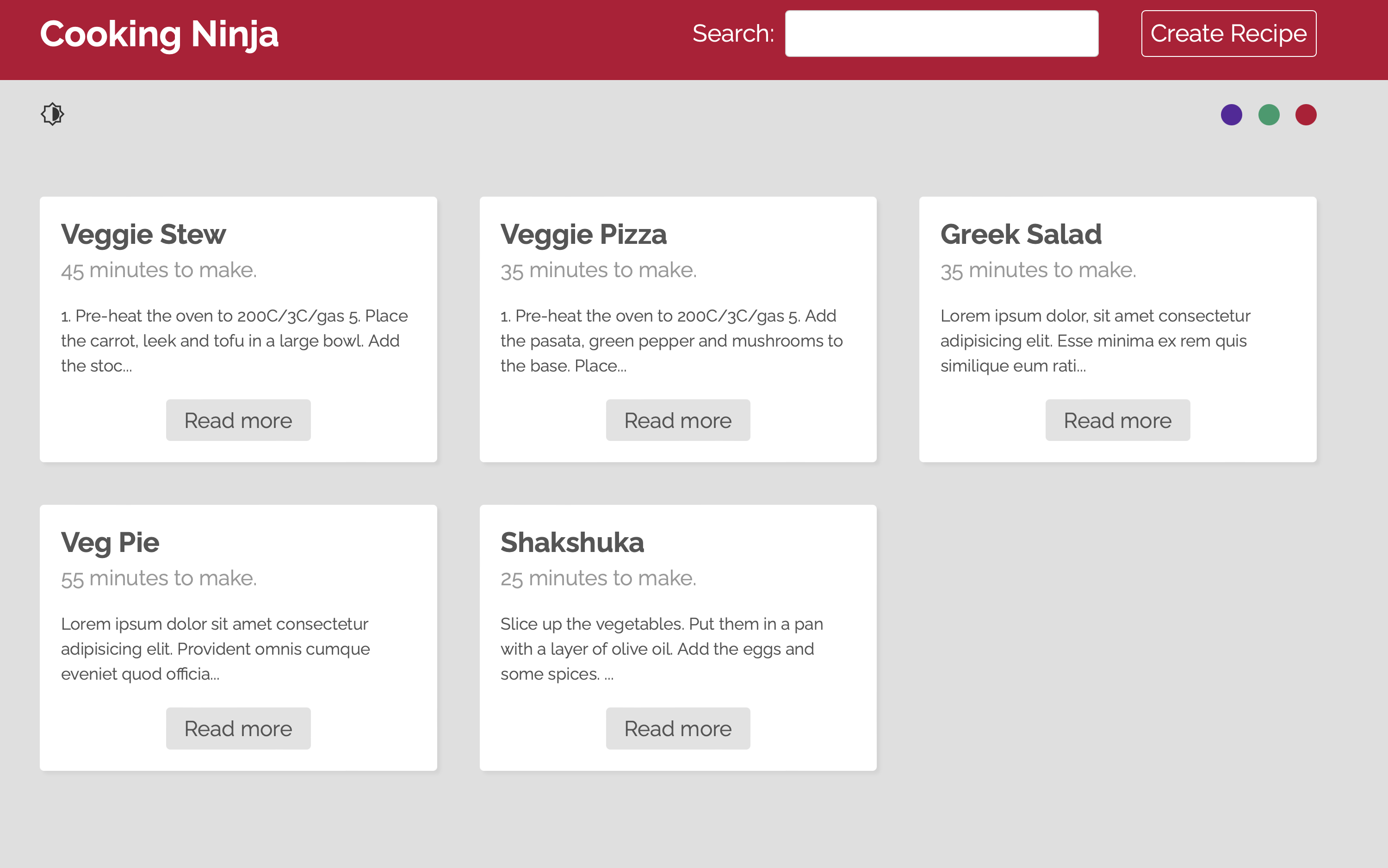
Task: Open the Veggie Pizza recipe title
Action: (583, 234)
